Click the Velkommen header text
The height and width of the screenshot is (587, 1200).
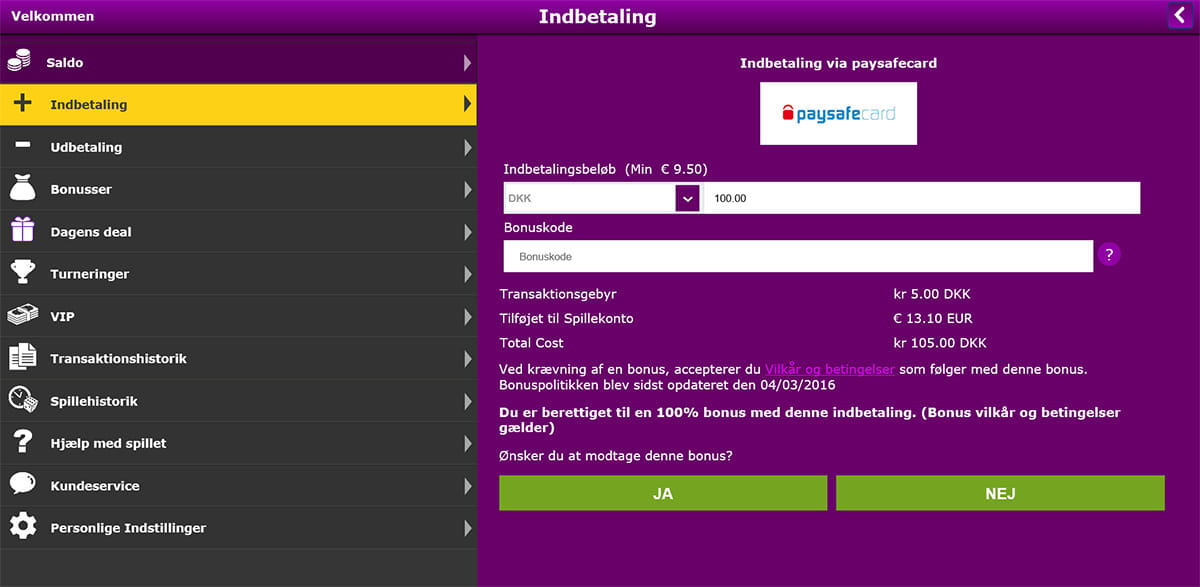pyautogui.click(x=52, y=16)
